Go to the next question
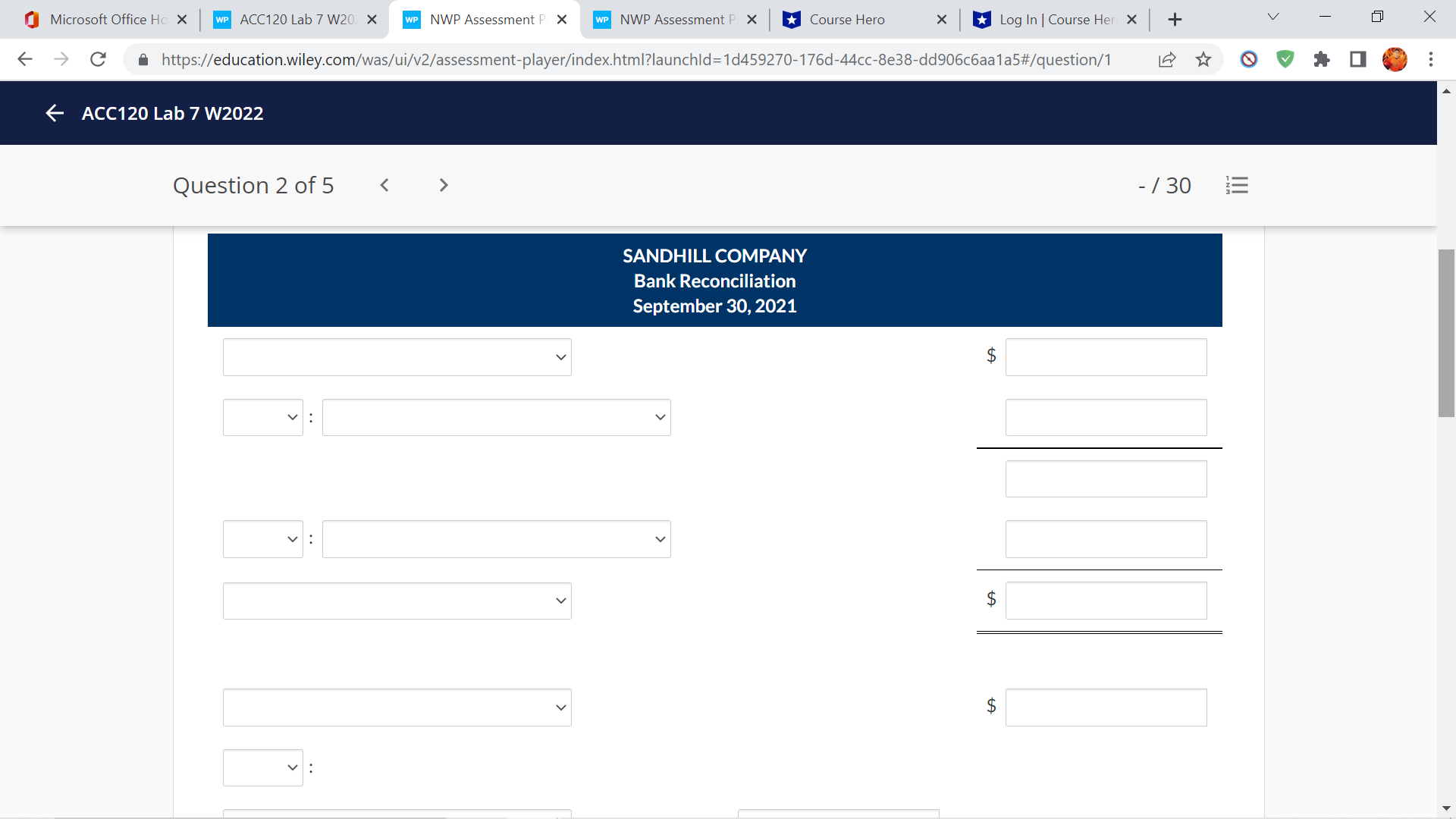1456x819 pixels. (x=443, y=185)
